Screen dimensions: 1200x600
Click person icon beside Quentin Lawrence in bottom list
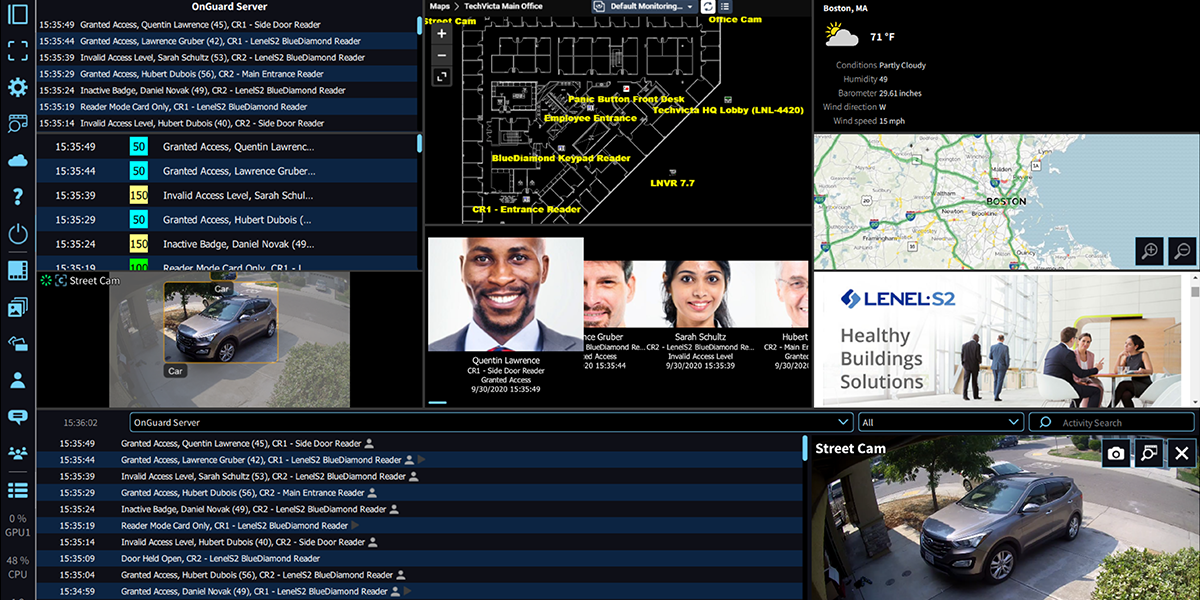[369, 443]
